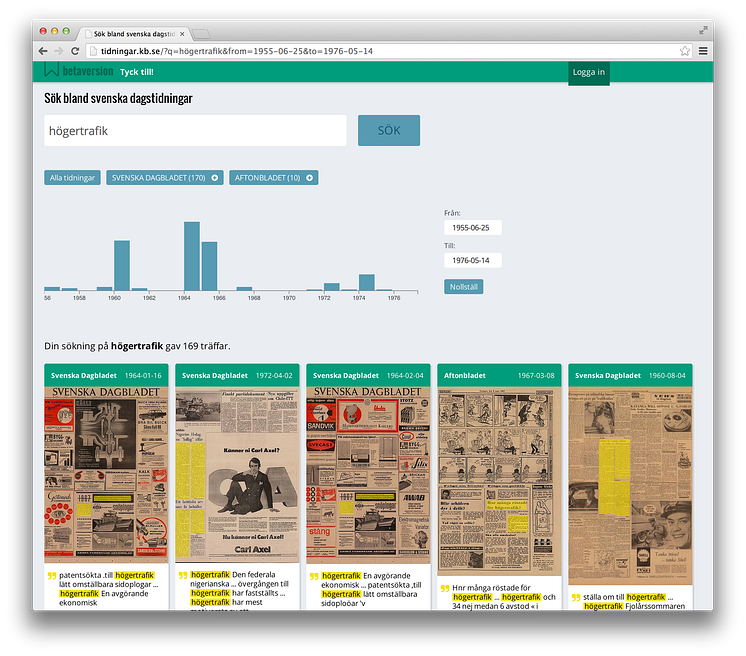Click the browser back arrow
Screen dimensions: 746x656
click(43, 50)
